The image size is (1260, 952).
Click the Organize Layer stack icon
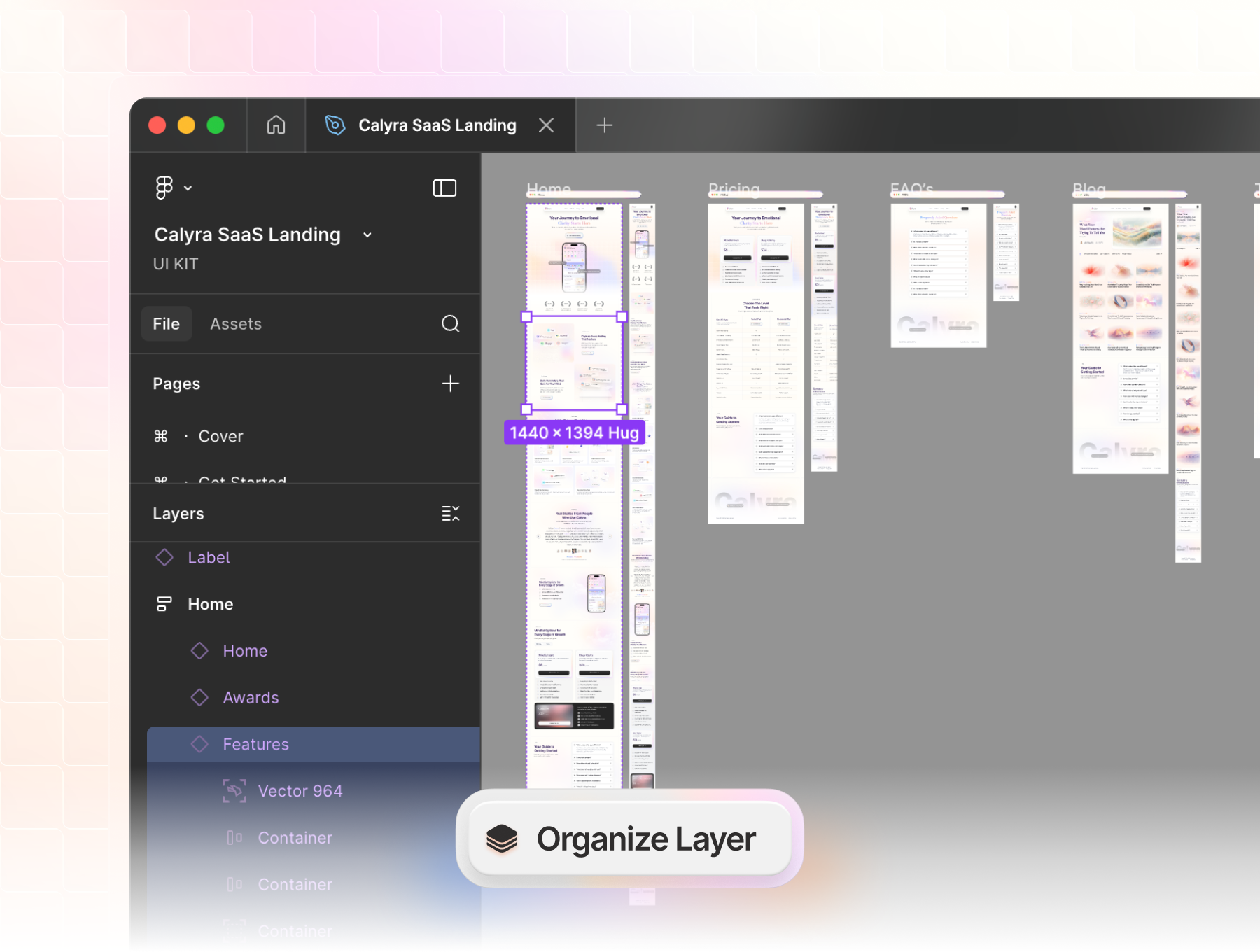[502, 839]
